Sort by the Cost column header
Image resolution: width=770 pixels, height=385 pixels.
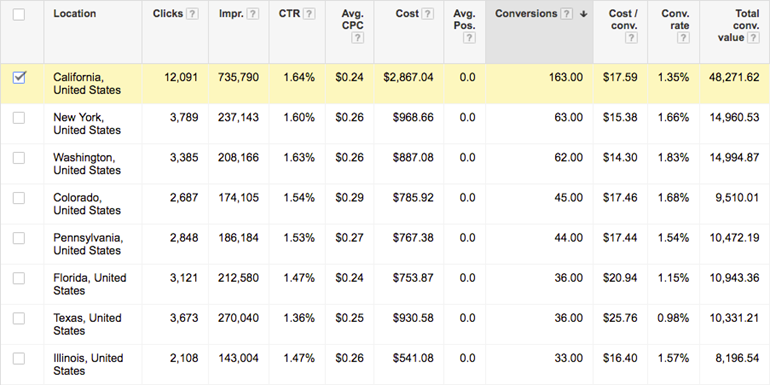(407, 14)
